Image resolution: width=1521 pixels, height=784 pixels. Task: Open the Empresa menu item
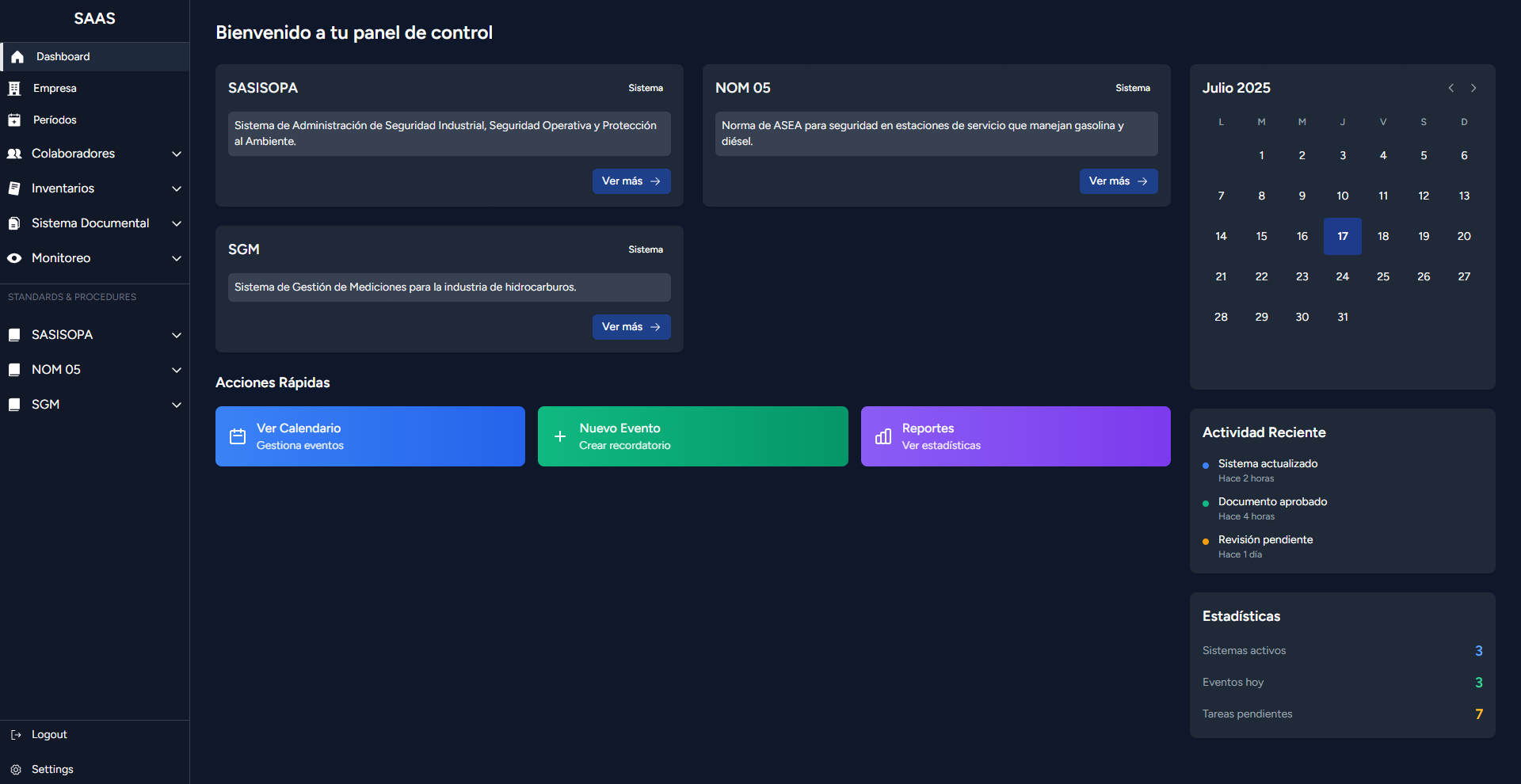coord(95,89)
